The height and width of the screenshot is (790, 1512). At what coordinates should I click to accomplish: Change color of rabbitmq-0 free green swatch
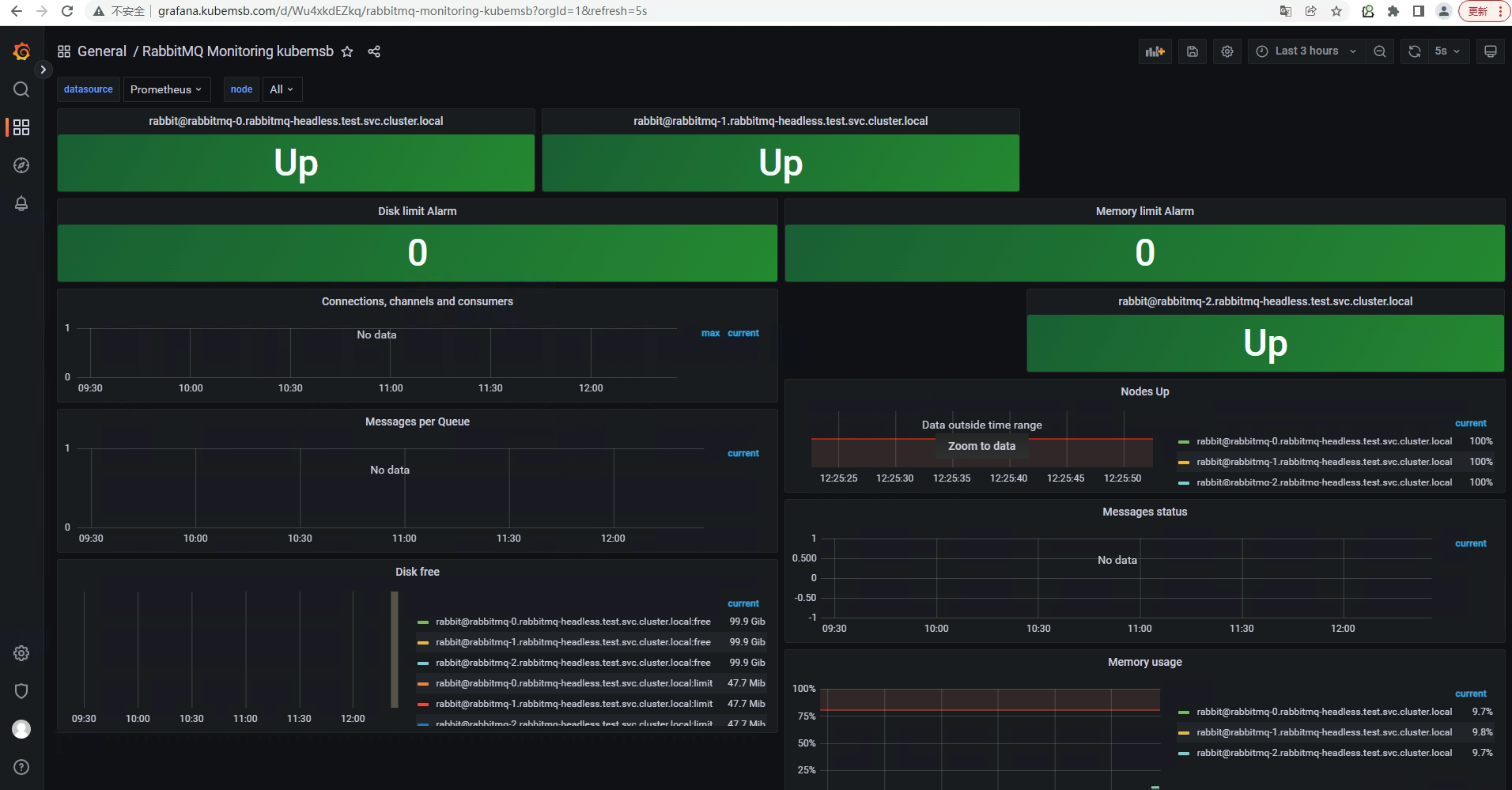coord(423,622)
